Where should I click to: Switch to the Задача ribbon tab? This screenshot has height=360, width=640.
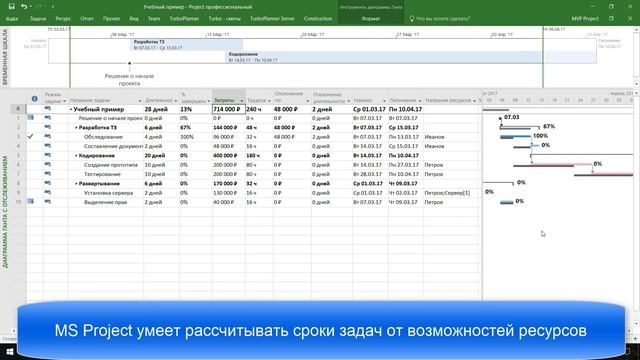(38, 19)
